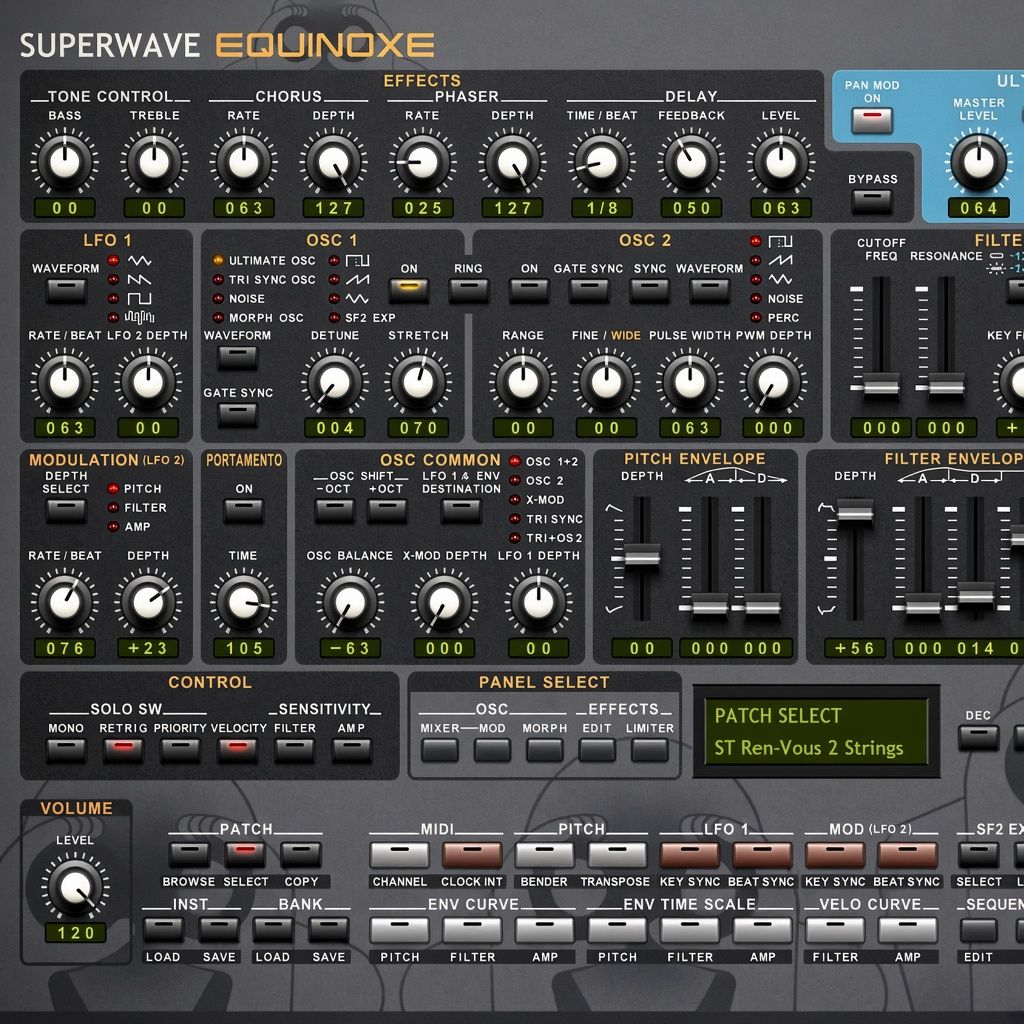Click the Patch Copy button
The image size is (1024, 1024).
(x=301, y=855)
